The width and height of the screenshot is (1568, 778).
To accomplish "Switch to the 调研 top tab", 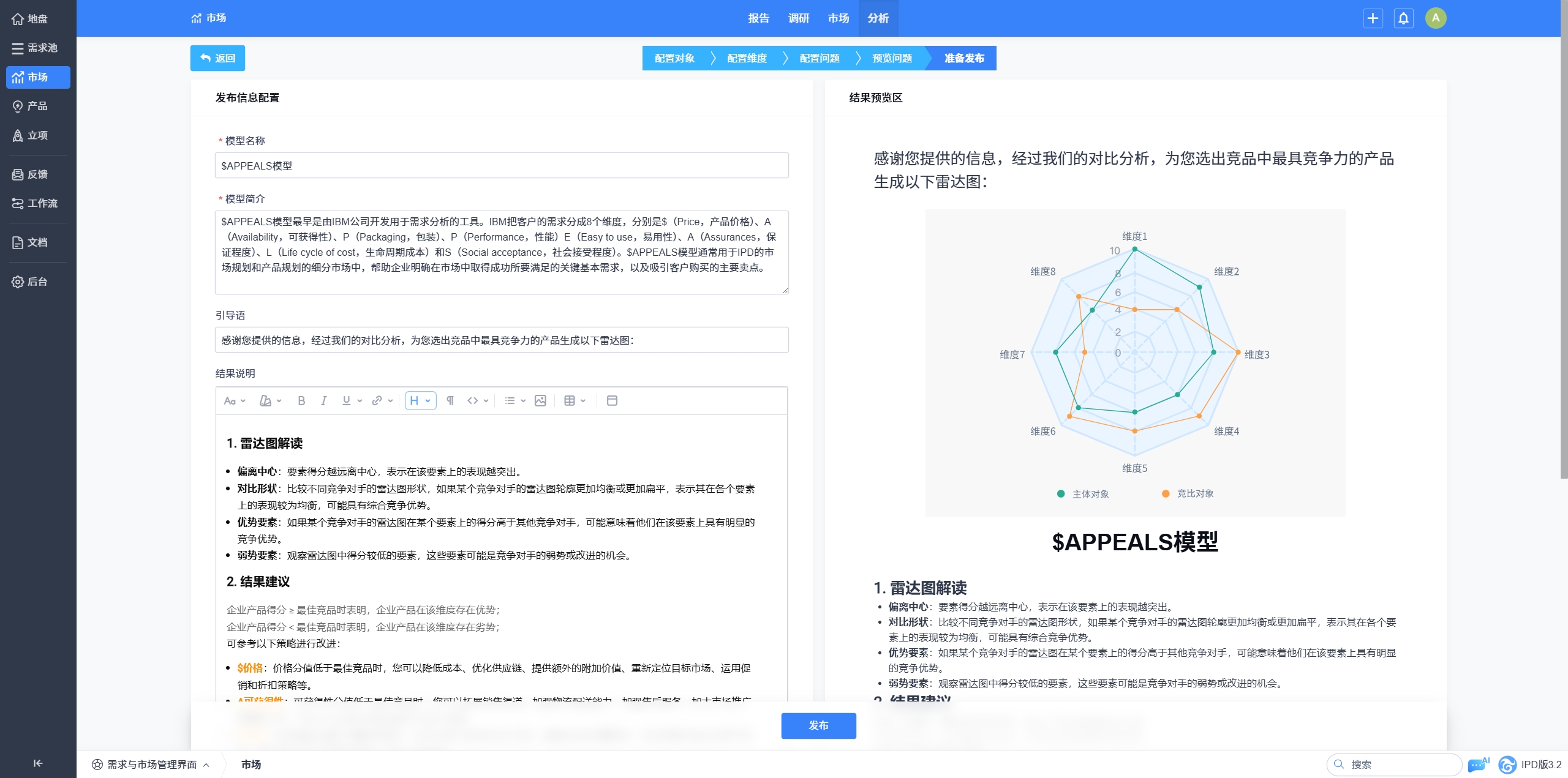I will [x=799, y=18].
